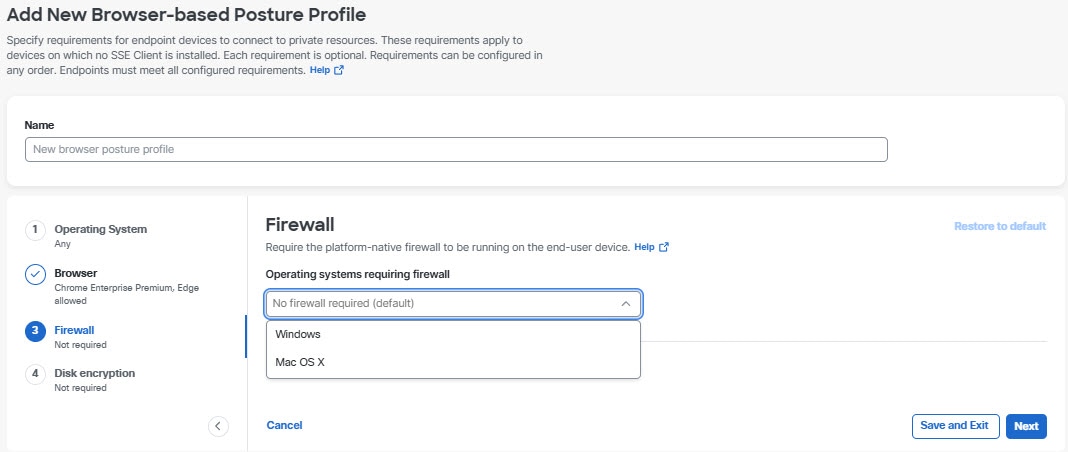Open external Help link icon in page description

339,70
